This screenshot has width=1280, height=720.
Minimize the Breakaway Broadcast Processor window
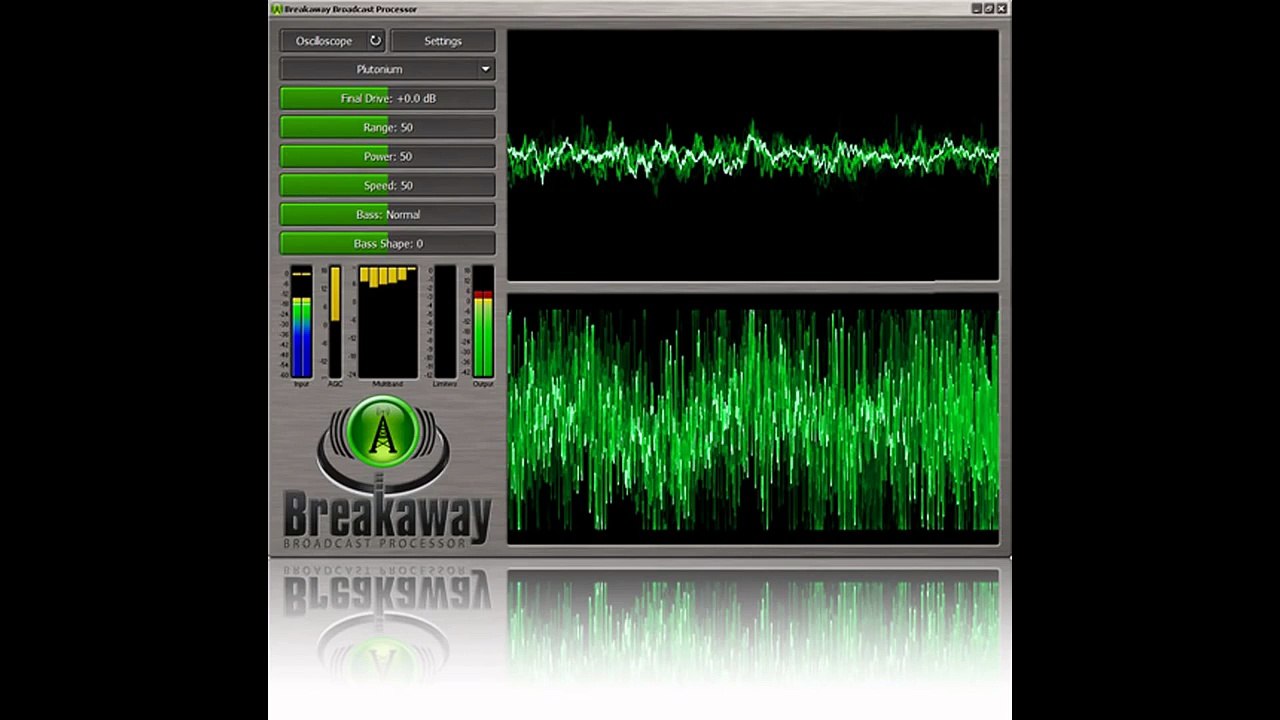977,9
